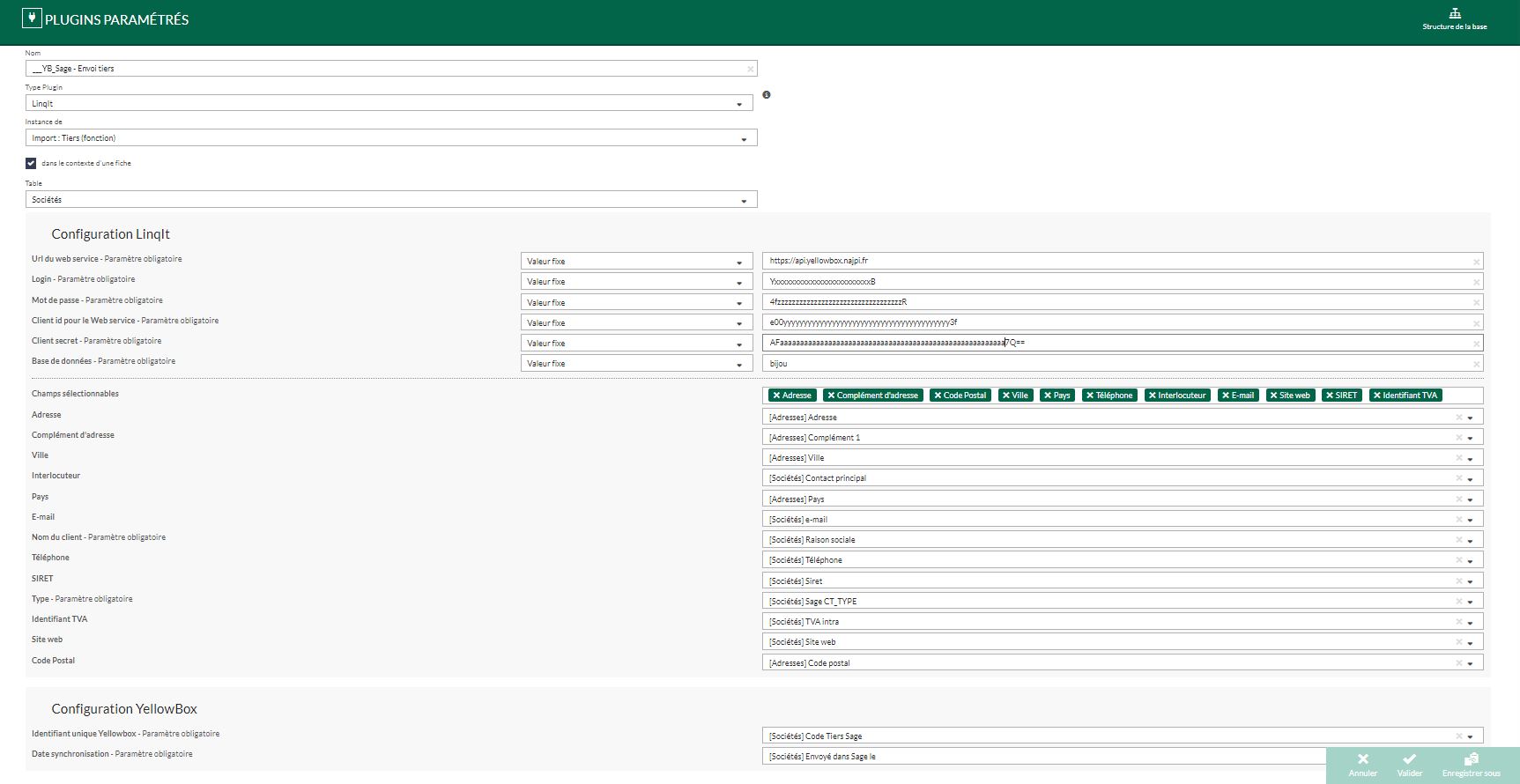Remove the Téléphone tag from Champs sélectionnables
1520x784 pixels.
pyautogui.click(x=1090, y=396)
